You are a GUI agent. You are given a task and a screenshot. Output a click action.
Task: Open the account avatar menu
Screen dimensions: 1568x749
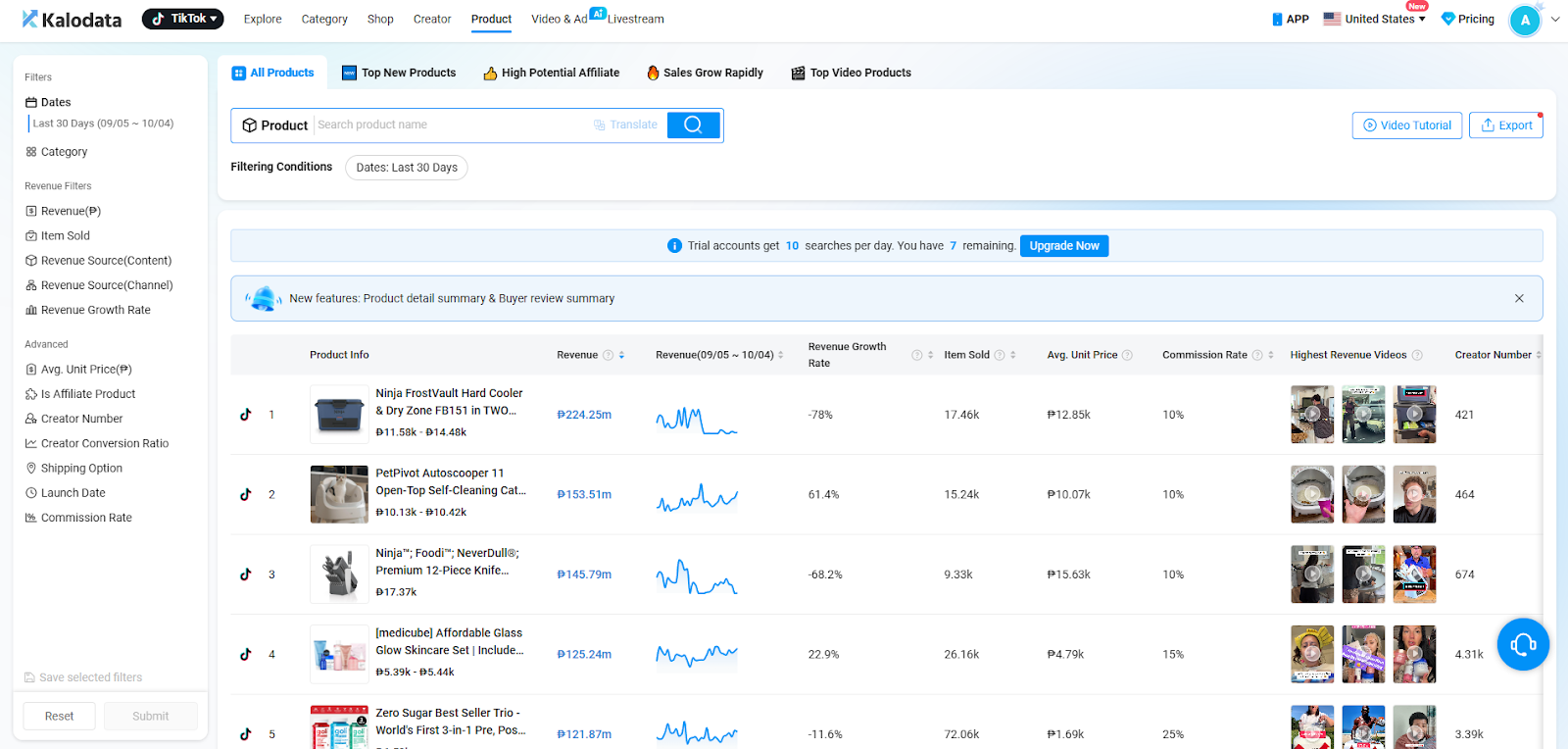tap(1525, 20)
